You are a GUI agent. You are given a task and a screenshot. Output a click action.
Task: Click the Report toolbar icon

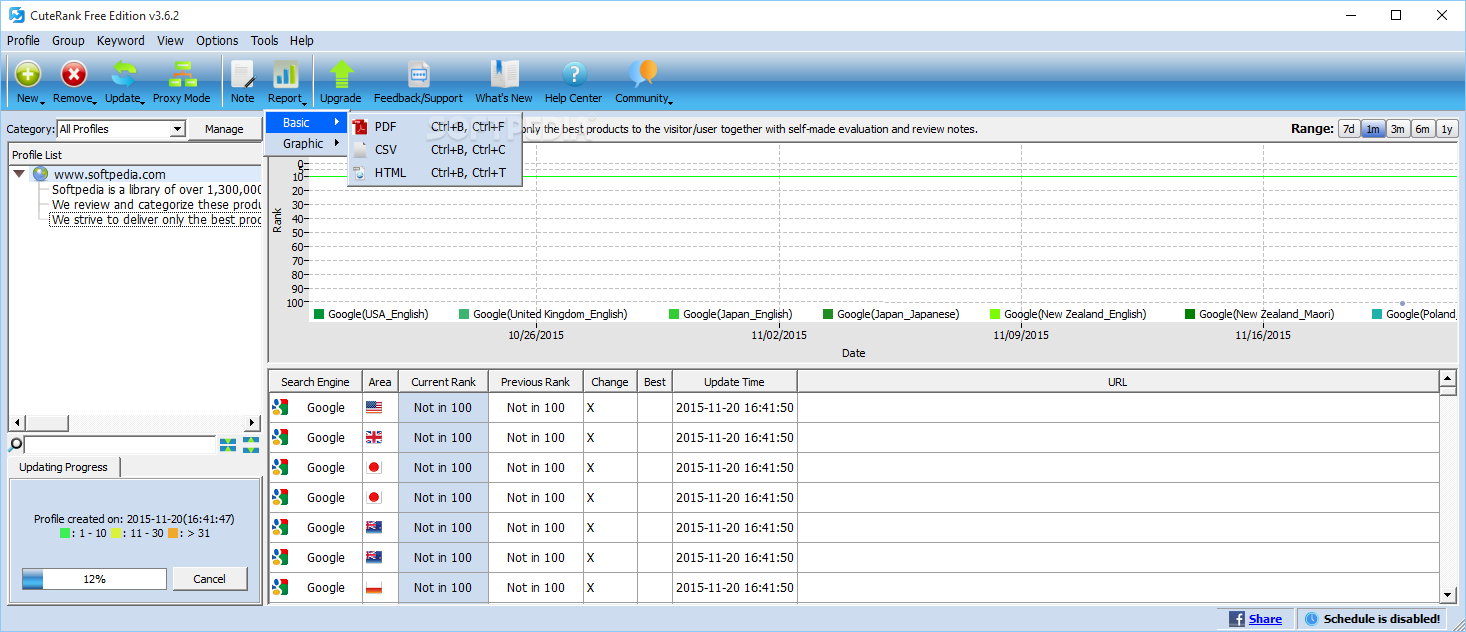click(x=286, y=74)
